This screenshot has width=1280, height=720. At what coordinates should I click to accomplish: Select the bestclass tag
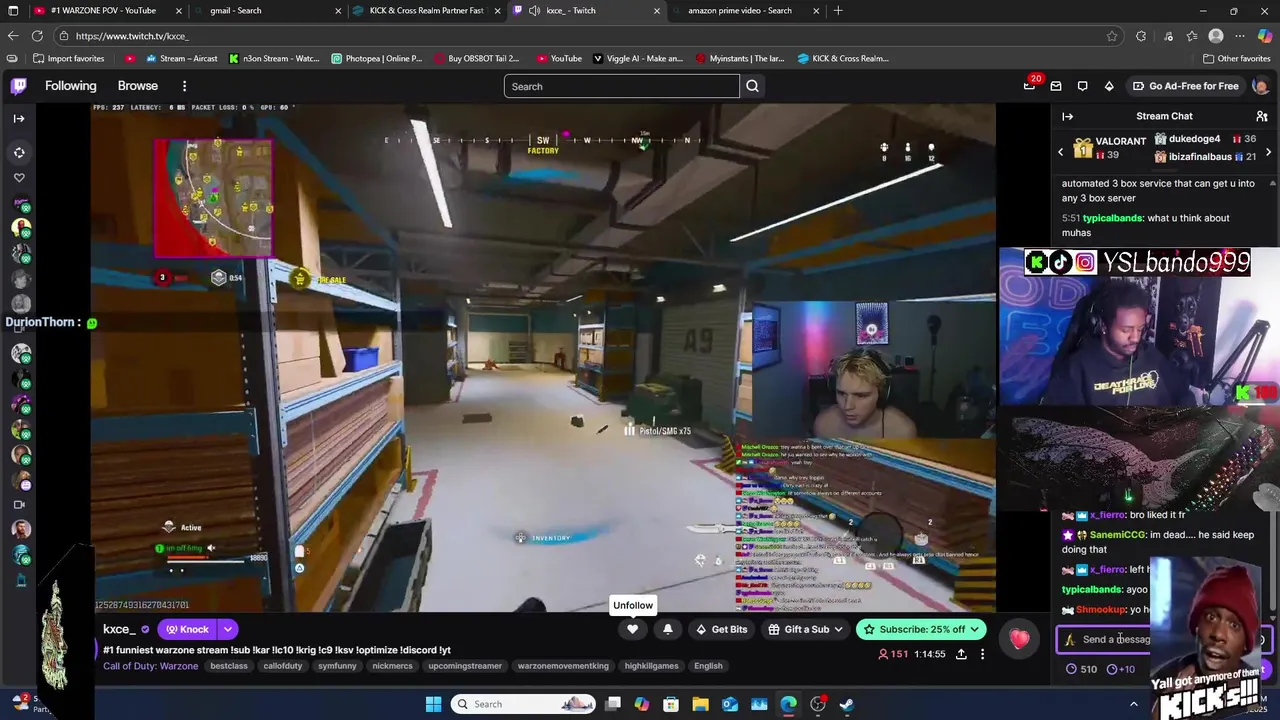click(x=229, y=666)
